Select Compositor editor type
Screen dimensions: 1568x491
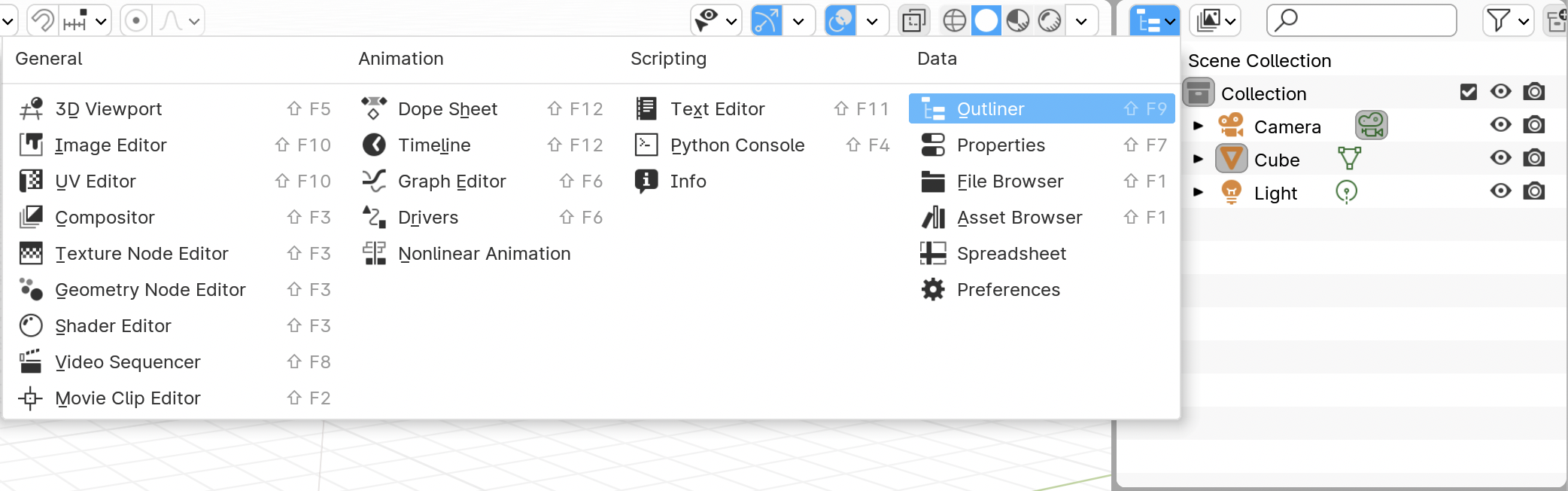pos(175,218)
